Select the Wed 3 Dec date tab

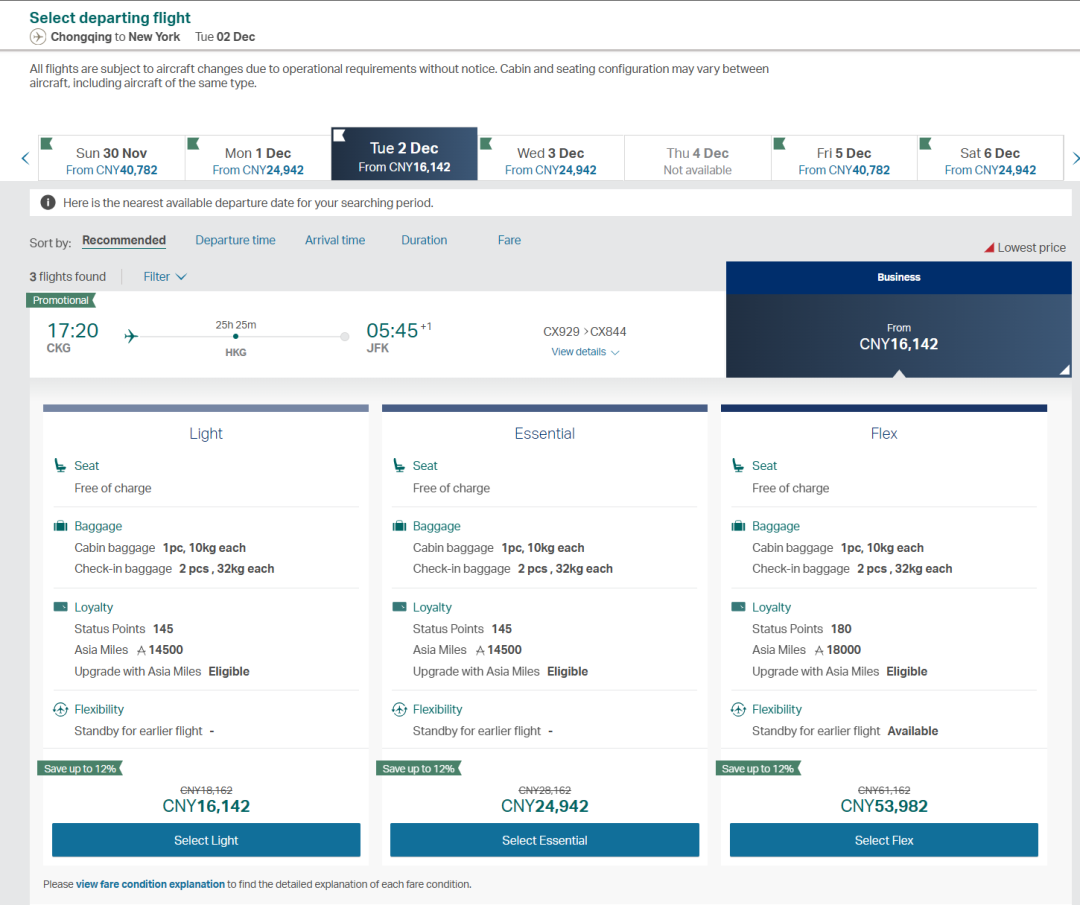[550, 160]
